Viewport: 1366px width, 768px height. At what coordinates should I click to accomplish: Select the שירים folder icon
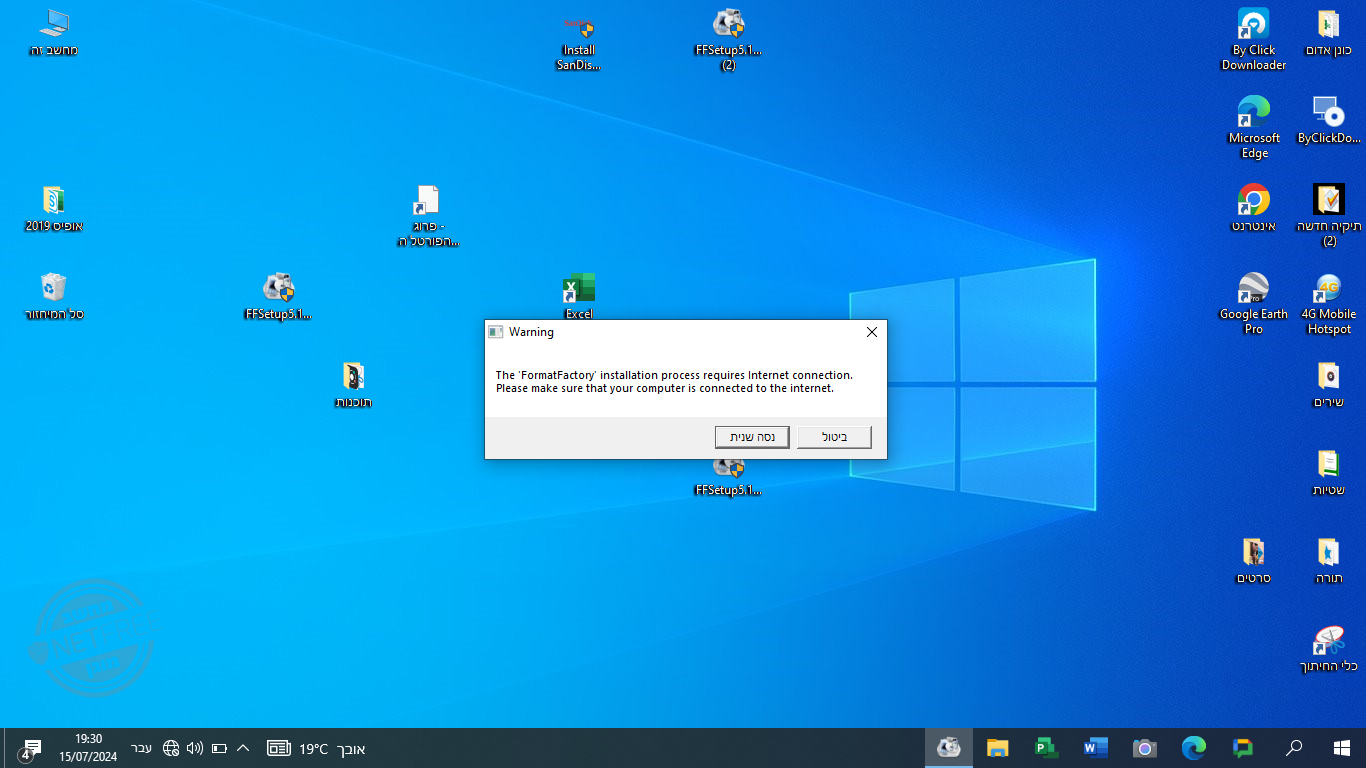pos(1329,384)
